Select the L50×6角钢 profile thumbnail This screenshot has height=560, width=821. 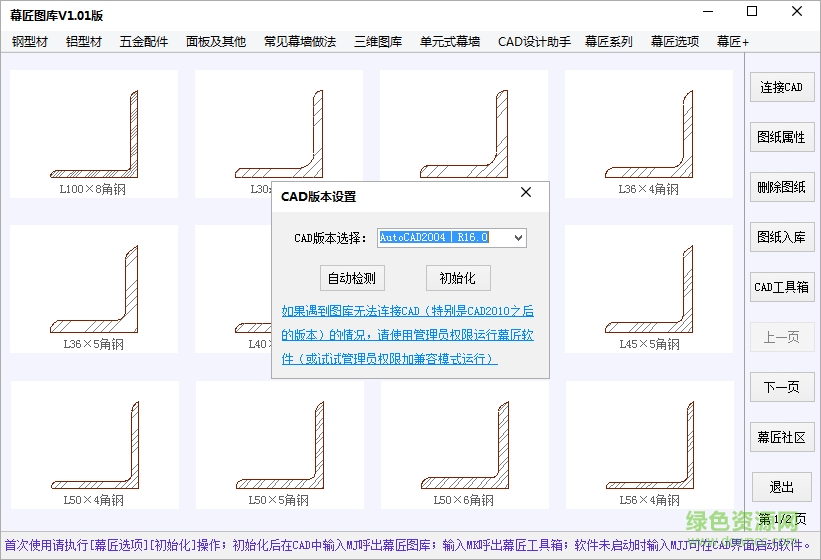463,444
